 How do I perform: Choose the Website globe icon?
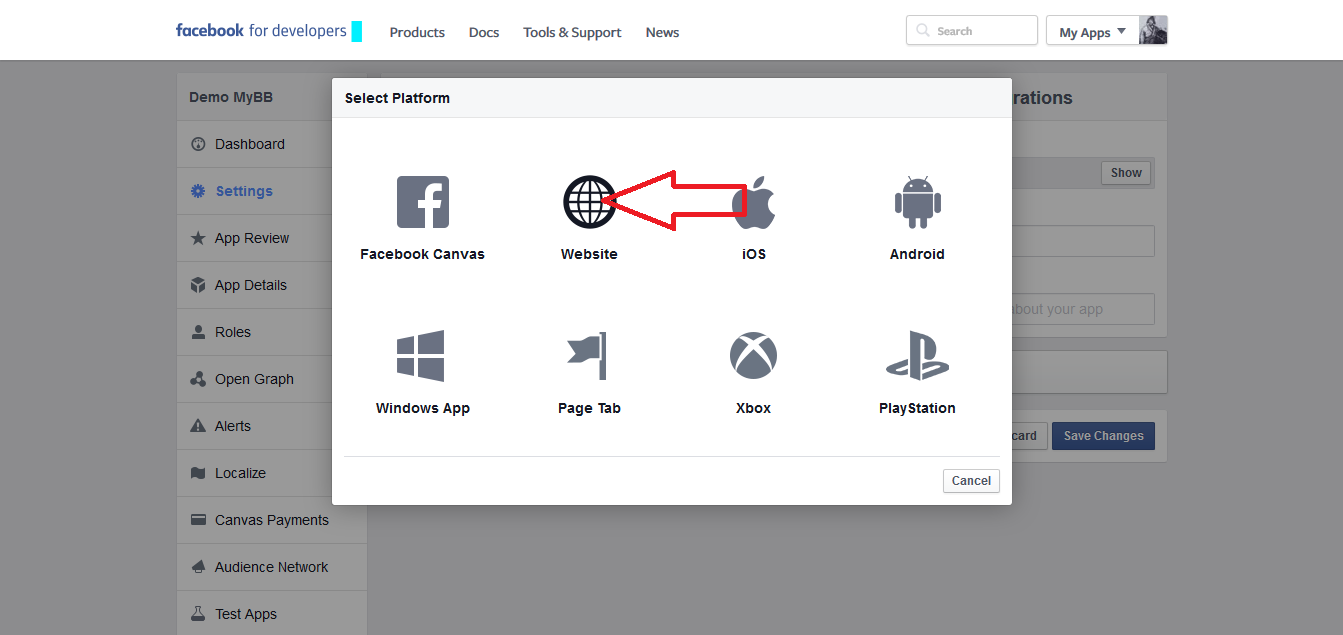coord(589,202)
